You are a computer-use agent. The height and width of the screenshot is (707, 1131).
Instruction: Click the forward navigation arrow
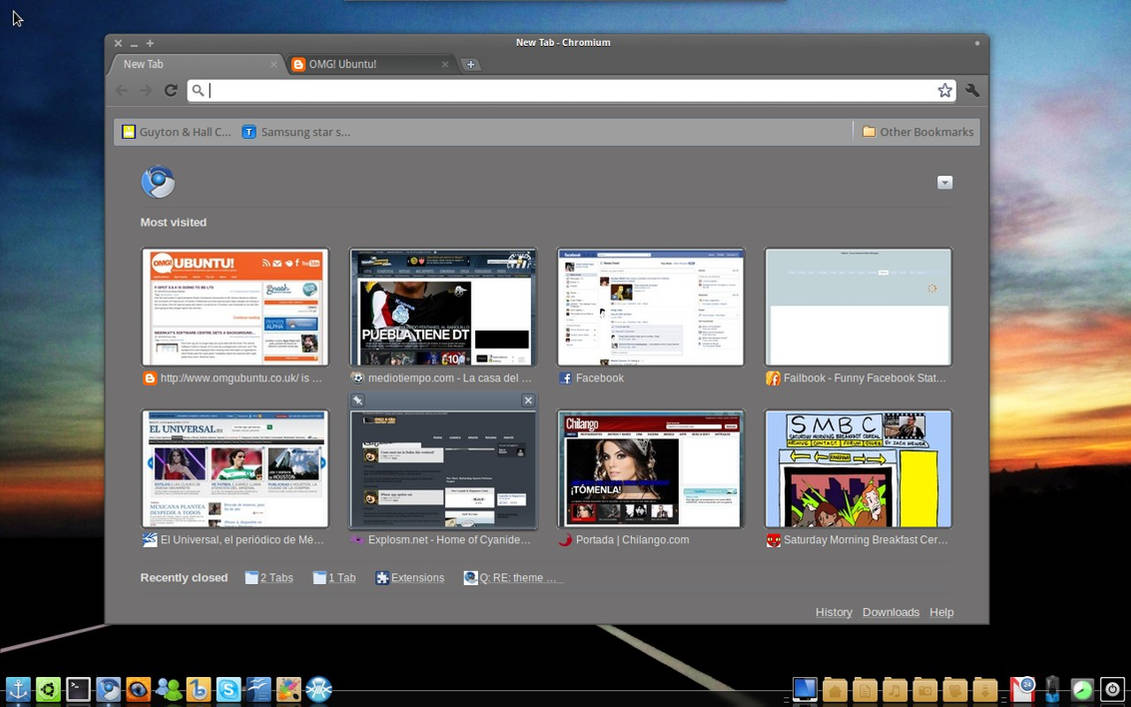(x=146, y=90)
